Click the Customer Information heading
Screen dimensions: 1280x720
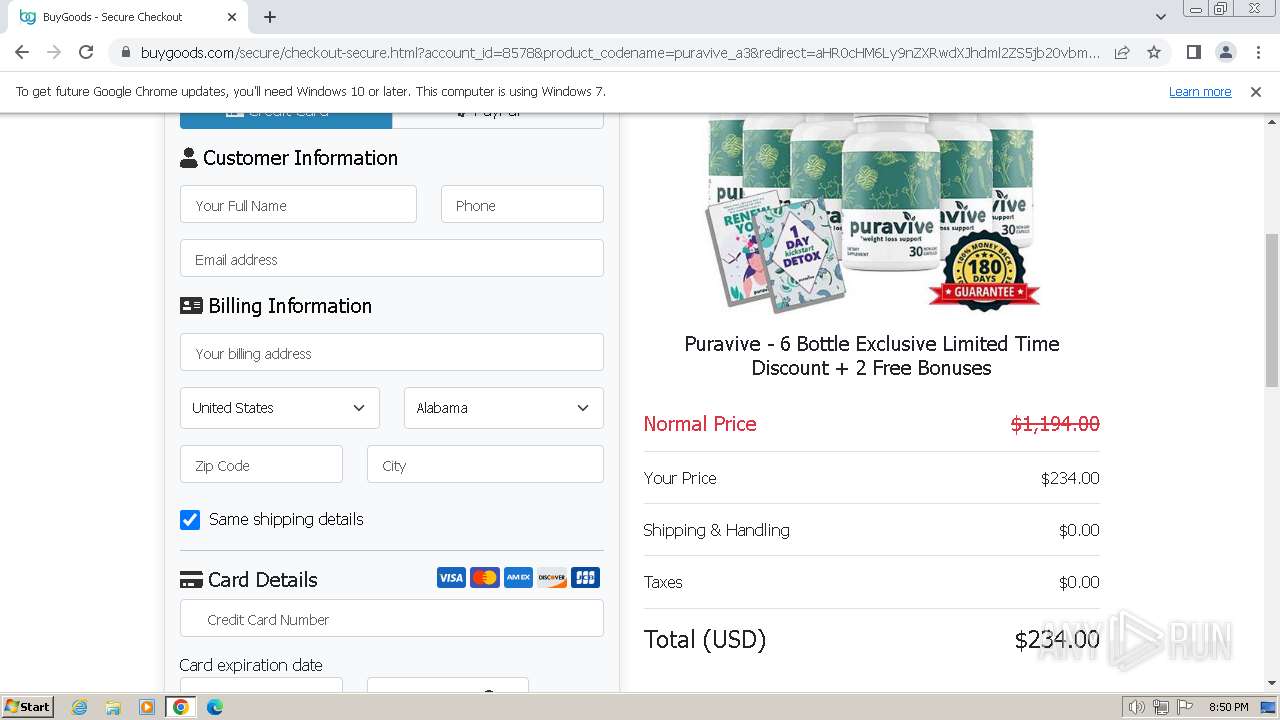point(300,158)
